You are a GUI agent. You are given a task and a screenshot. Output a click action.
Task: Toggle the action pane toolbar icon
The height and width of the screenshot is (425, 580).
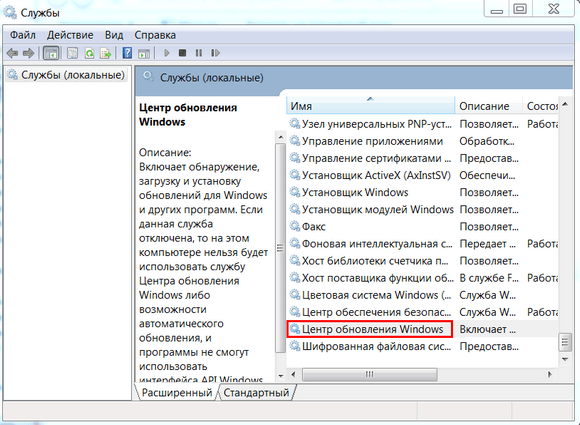tap(144, 54)
